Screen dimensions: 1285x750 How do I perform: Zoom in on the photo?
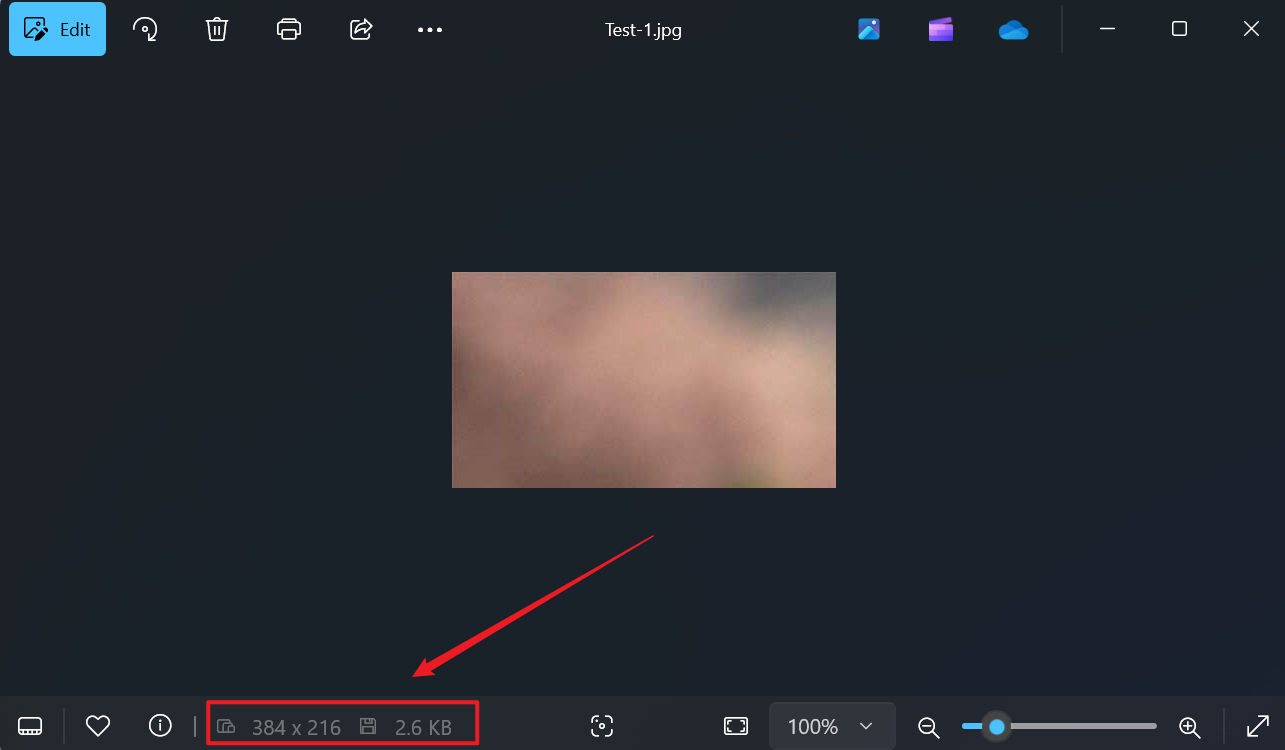click(1190, 727)
